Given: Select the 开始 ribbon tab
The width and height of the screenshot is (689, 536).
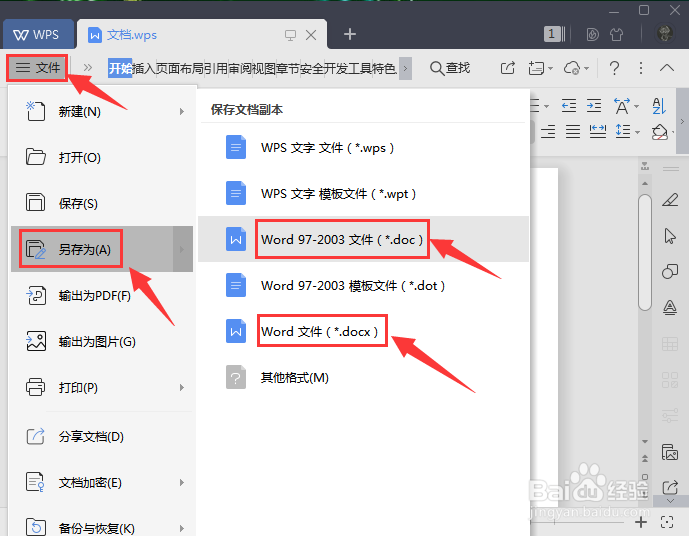Looking at the screenshot, I should [x=120, y=68].
